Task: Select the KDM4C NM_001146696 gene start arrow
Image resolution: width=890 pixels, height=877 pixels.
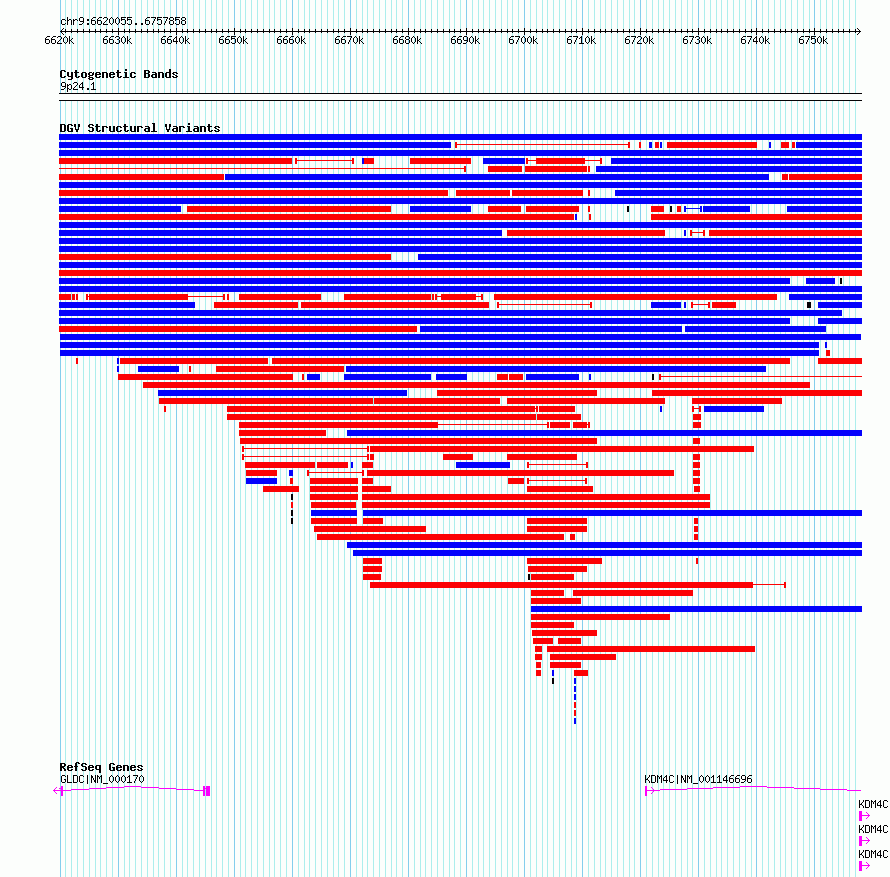Action: tap(650, 791)
